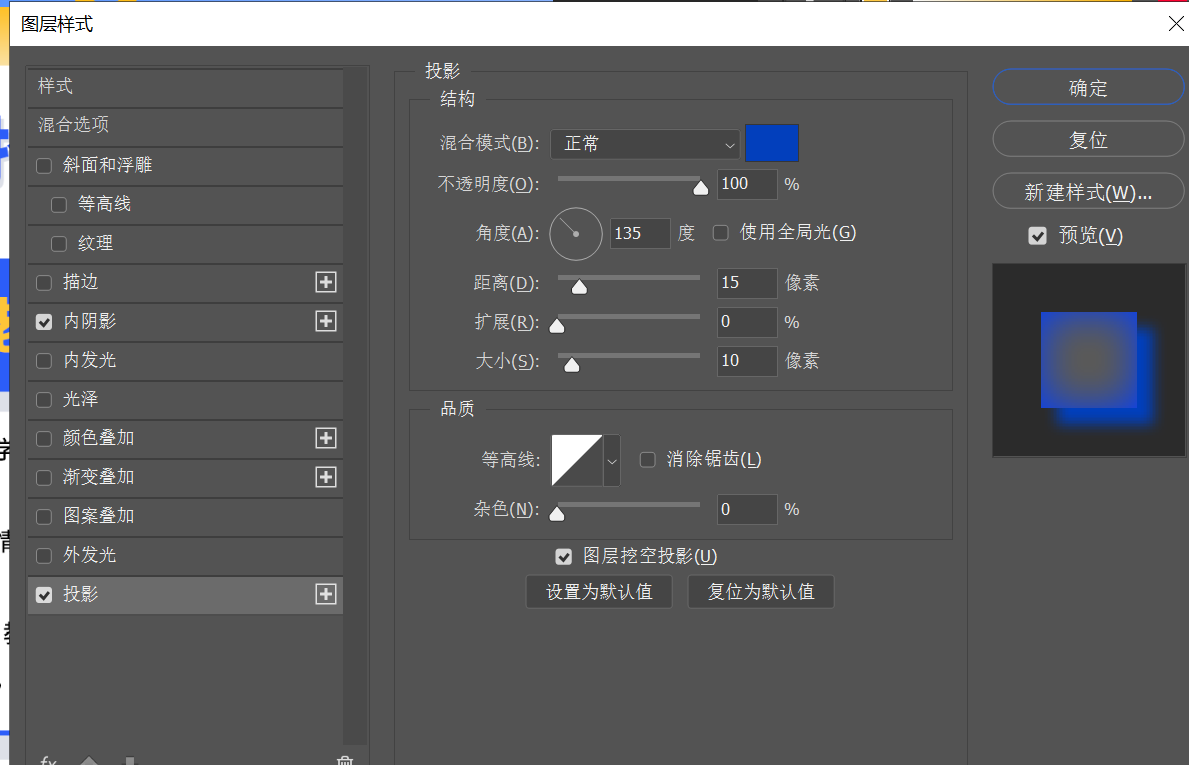This screenshot has width=1189, height=765.
Task: Click the circular angle dial
Action: pos(576,234)
